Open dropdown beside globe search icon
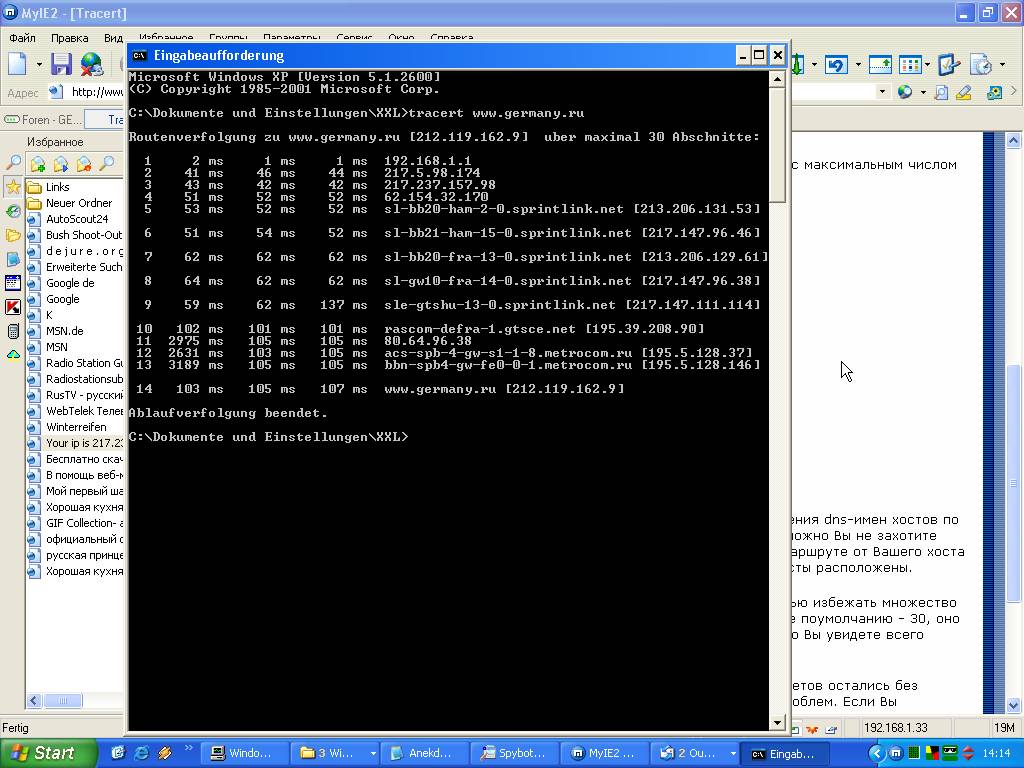Screen dimensions: 1024x768 pyautogui.click(x=923, y=93)
